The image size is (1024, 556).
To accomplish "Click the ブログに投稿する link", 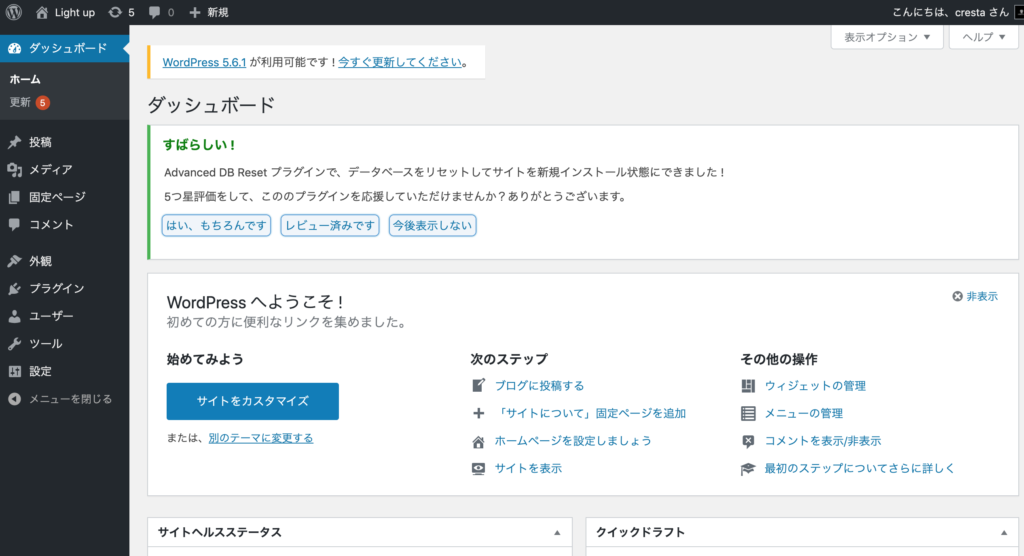I will tap(539, 386).
